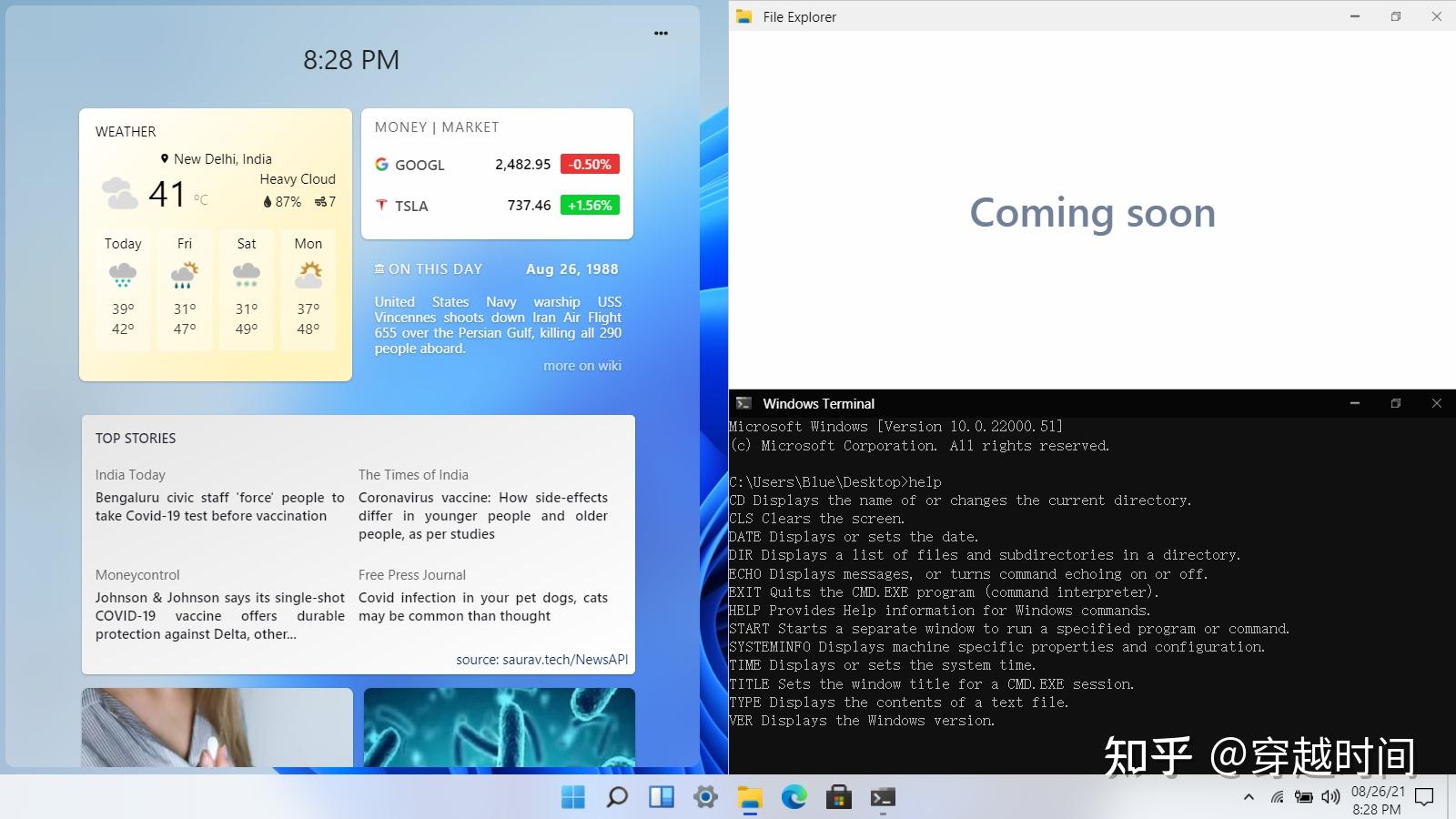Open File Explorer from the taskbar
The width and height of the screenshot is (1456, 819).
click(x=750, y=797)
